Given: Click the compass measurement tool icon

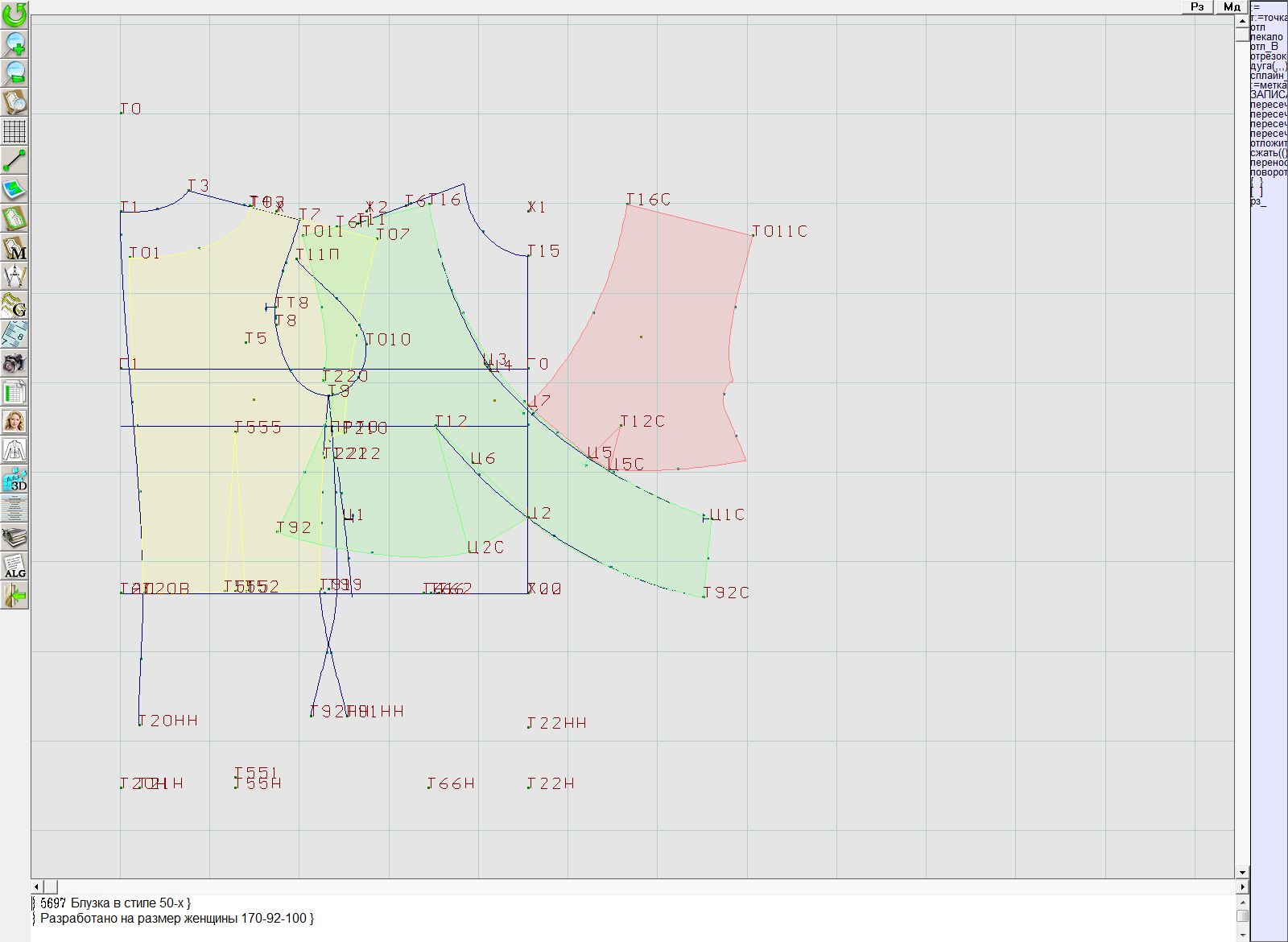Looking at the screenshot, I should pyautogui.click(x=14, y=276).
